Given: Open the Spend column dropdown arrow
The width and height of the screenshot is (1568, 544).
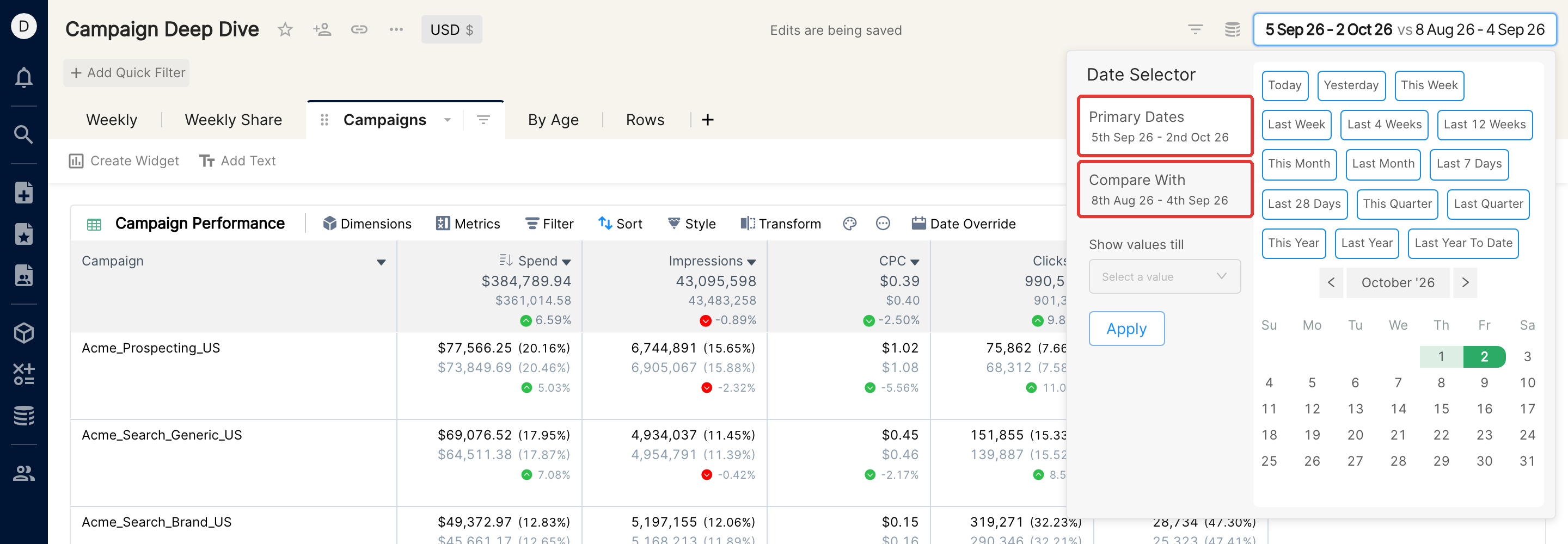Looking at the screenshot, I should 567,262.
